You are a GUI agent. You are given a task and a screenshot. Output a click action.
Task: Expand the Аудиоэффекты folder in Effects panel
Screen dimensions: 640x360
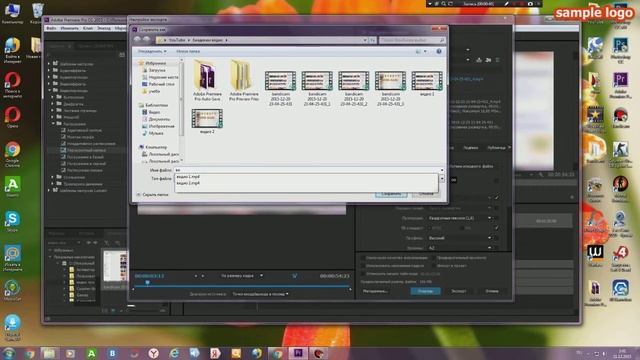(x=49, y=71)
